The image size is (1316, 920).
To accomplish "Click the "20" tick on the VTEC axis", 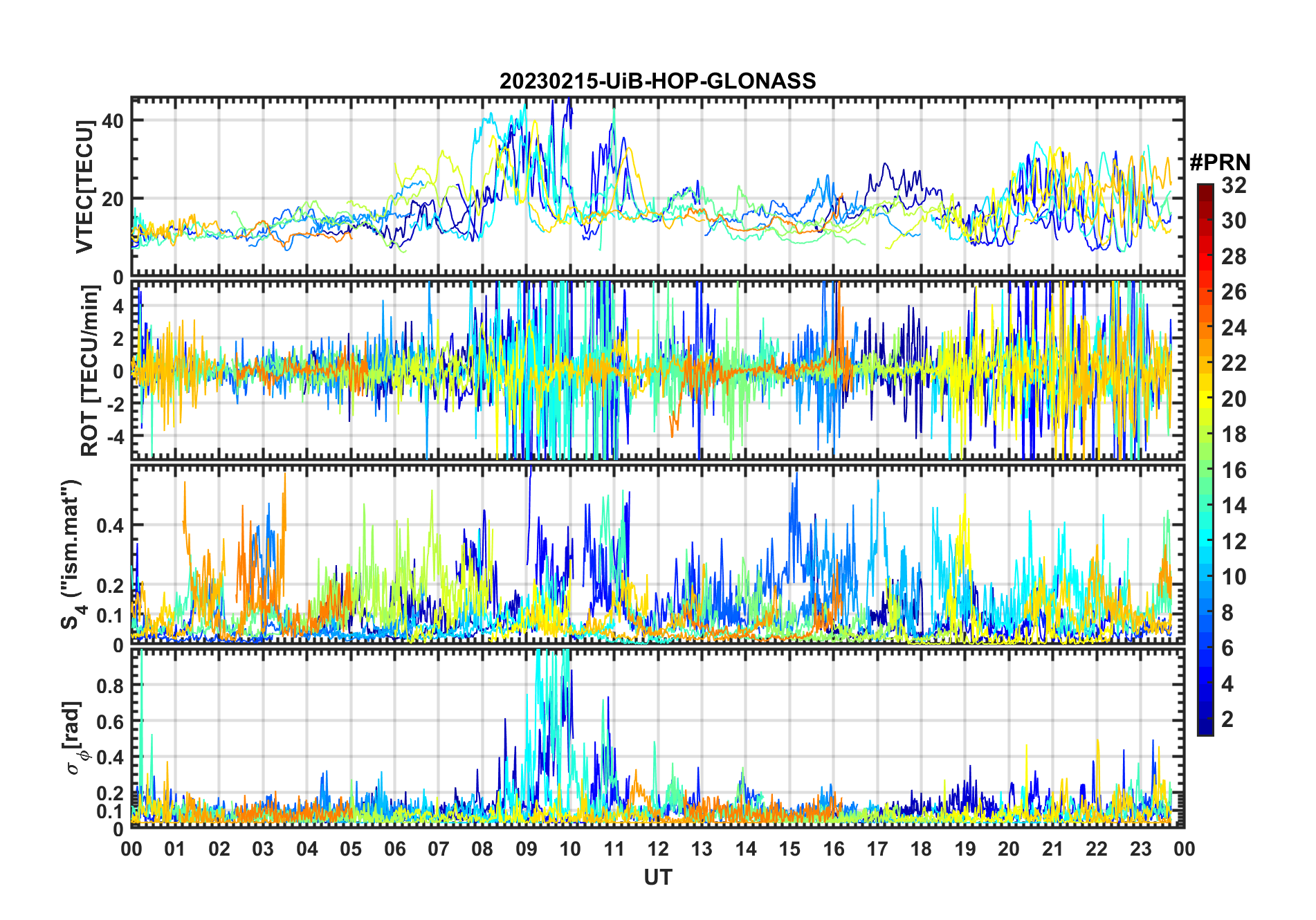I will (113, 199).
